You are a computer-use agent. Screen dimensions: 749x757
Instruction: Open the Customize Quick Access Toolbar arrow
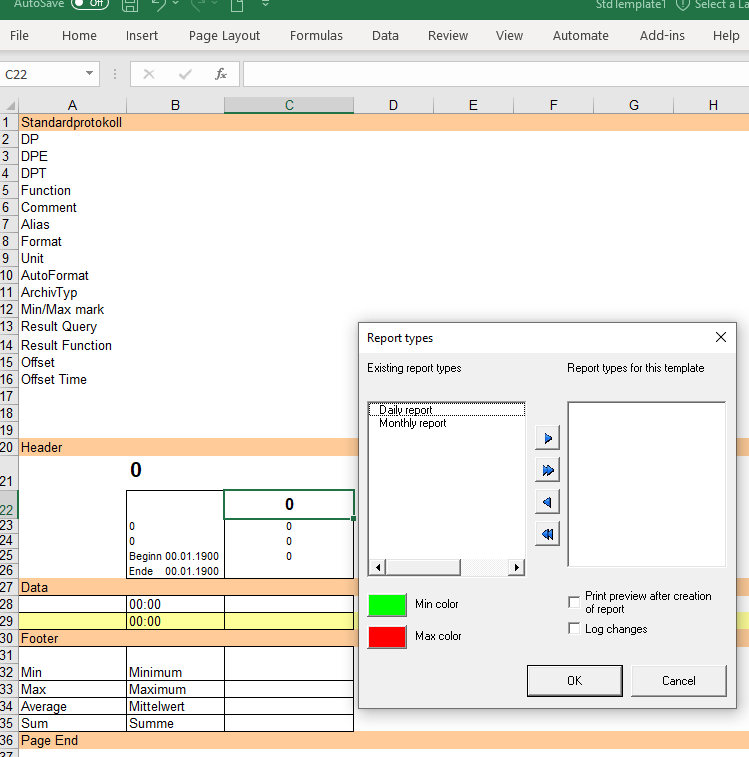click(265, 4)
